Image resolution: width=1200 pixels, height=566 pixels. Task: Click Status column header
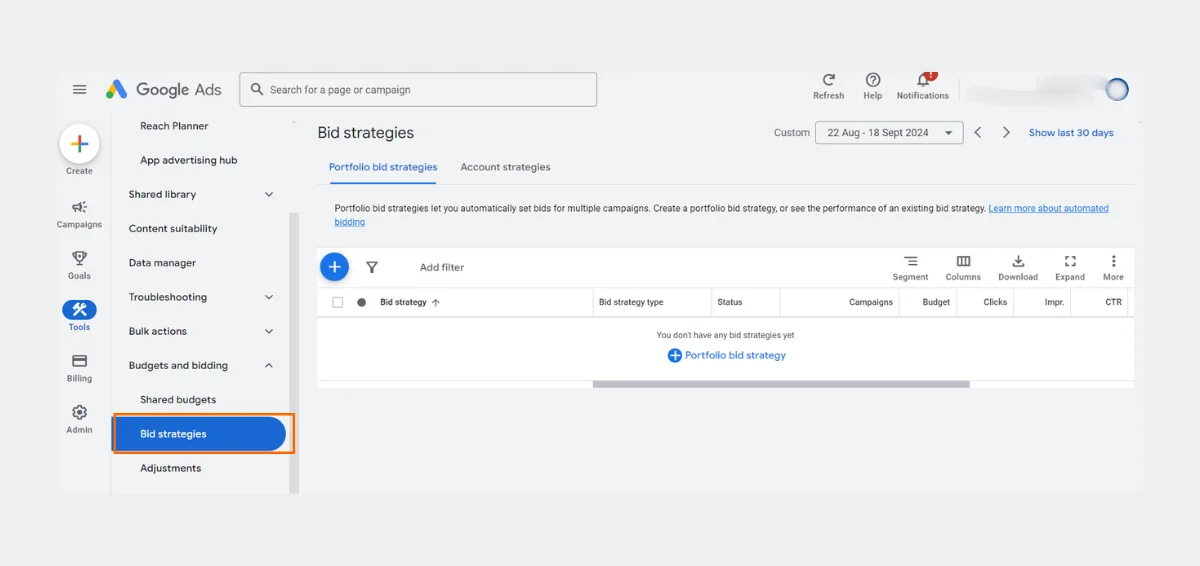(730, 302)
